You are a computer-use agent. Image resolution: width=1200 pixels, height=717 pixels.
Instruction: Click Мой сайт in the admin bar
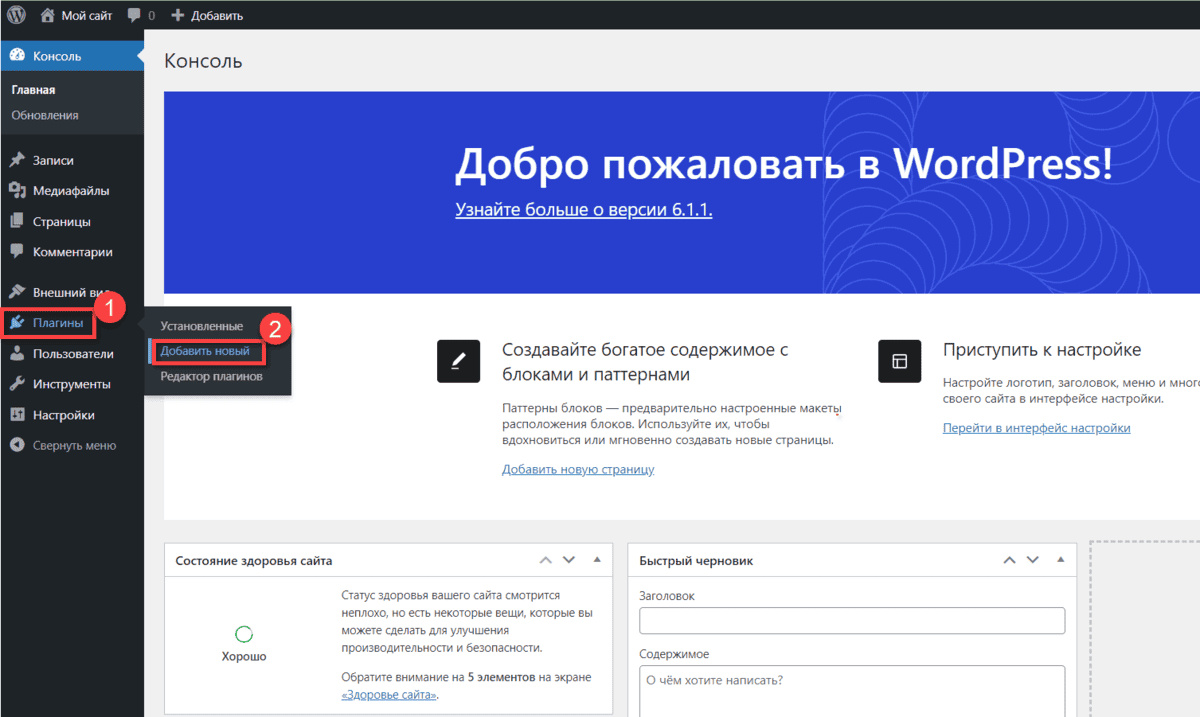tap(87, 16)
